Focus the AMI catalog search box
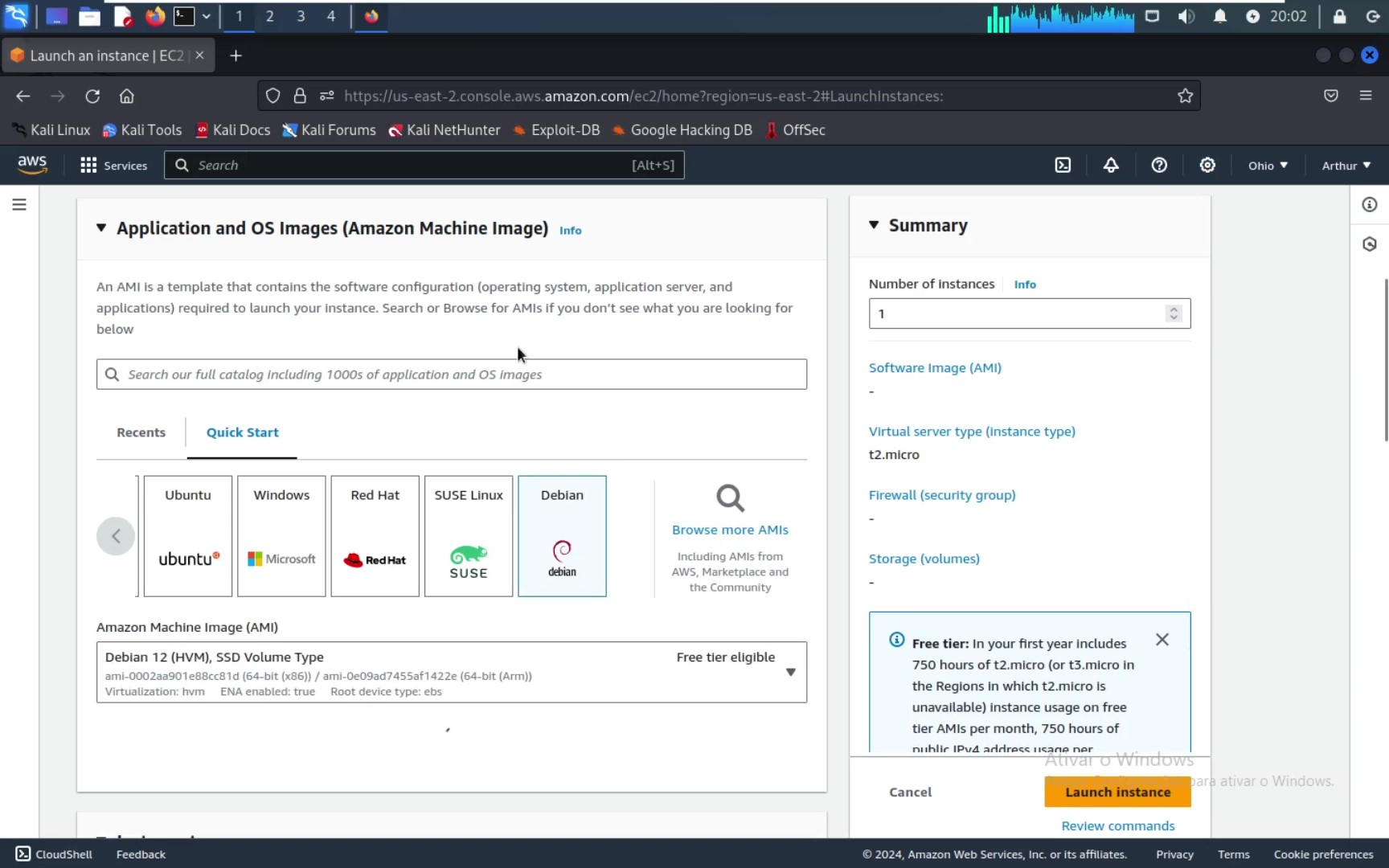 tap(452, 375)
